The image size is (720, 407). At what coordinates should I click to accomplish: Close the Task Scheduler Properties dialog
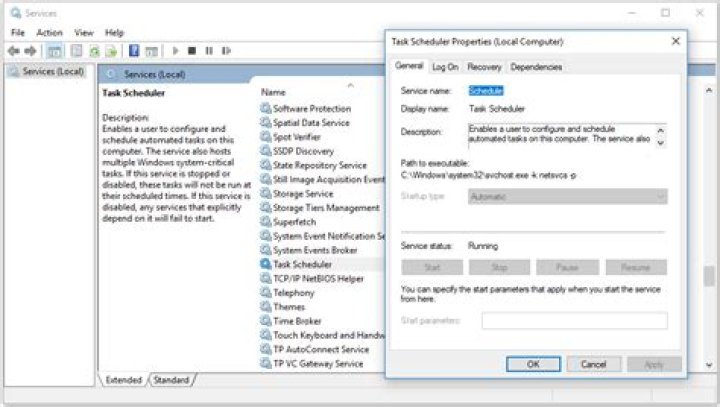click(x=676, y=41)
